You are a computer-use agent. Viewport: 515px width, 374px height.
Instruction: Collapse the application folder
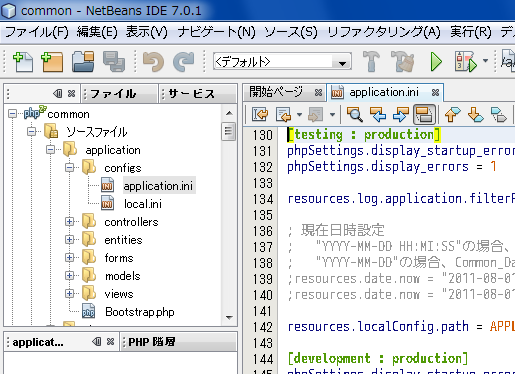pyautogui.click(x=51, y=150)
